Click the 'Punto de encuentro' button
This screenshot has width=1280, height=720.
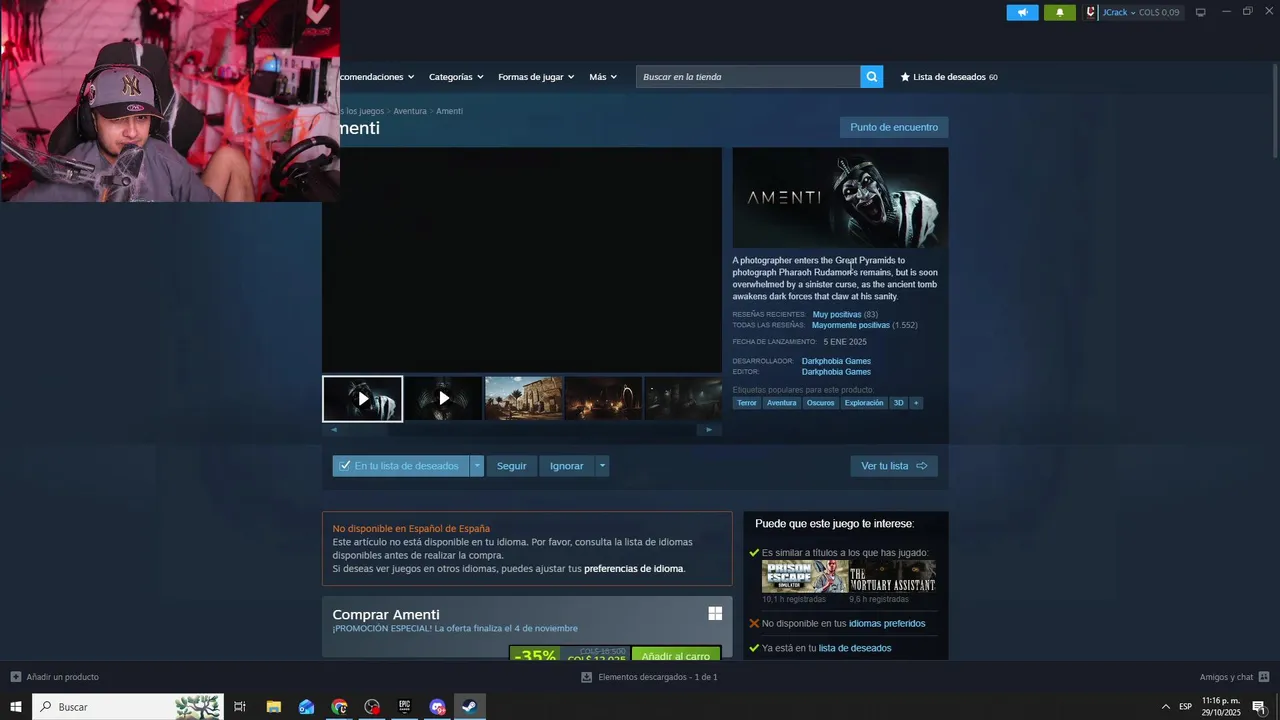point(894,127)
